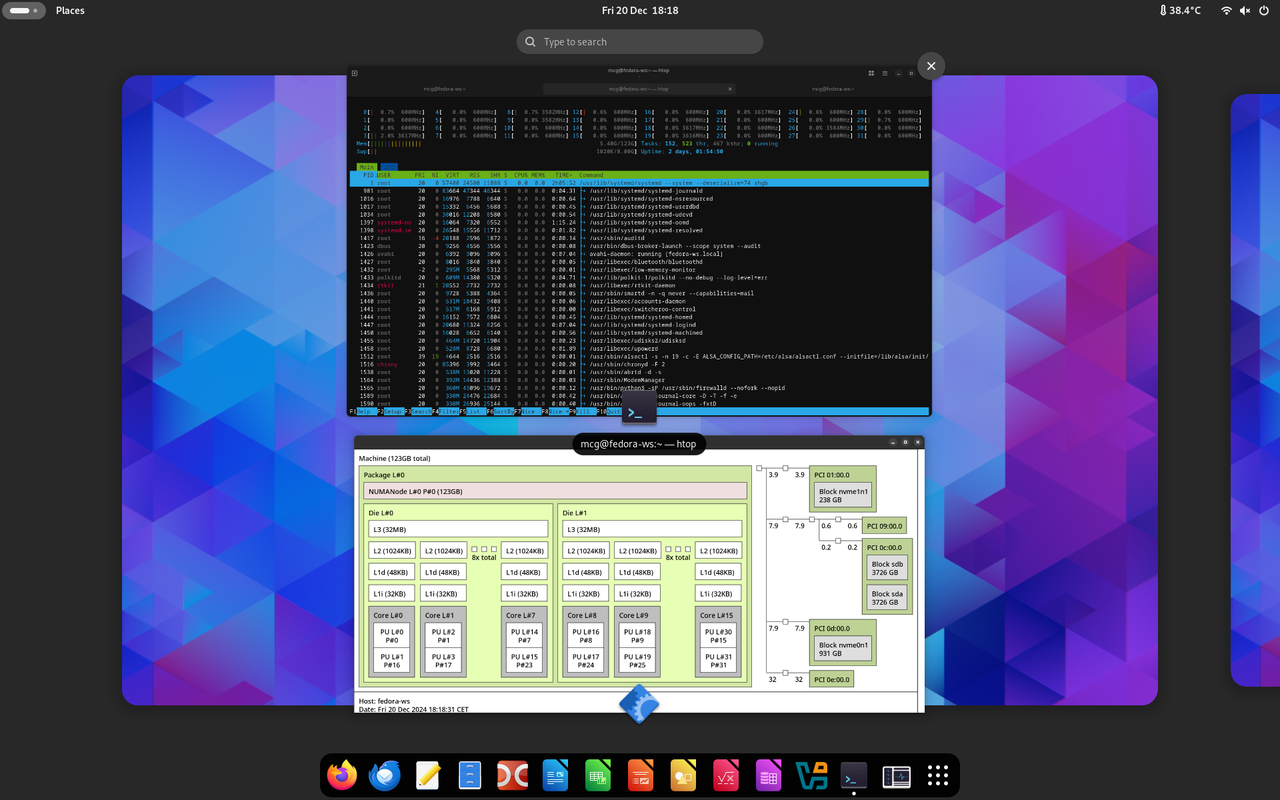Click the muted volume icon

click(x=1245, y=10)
